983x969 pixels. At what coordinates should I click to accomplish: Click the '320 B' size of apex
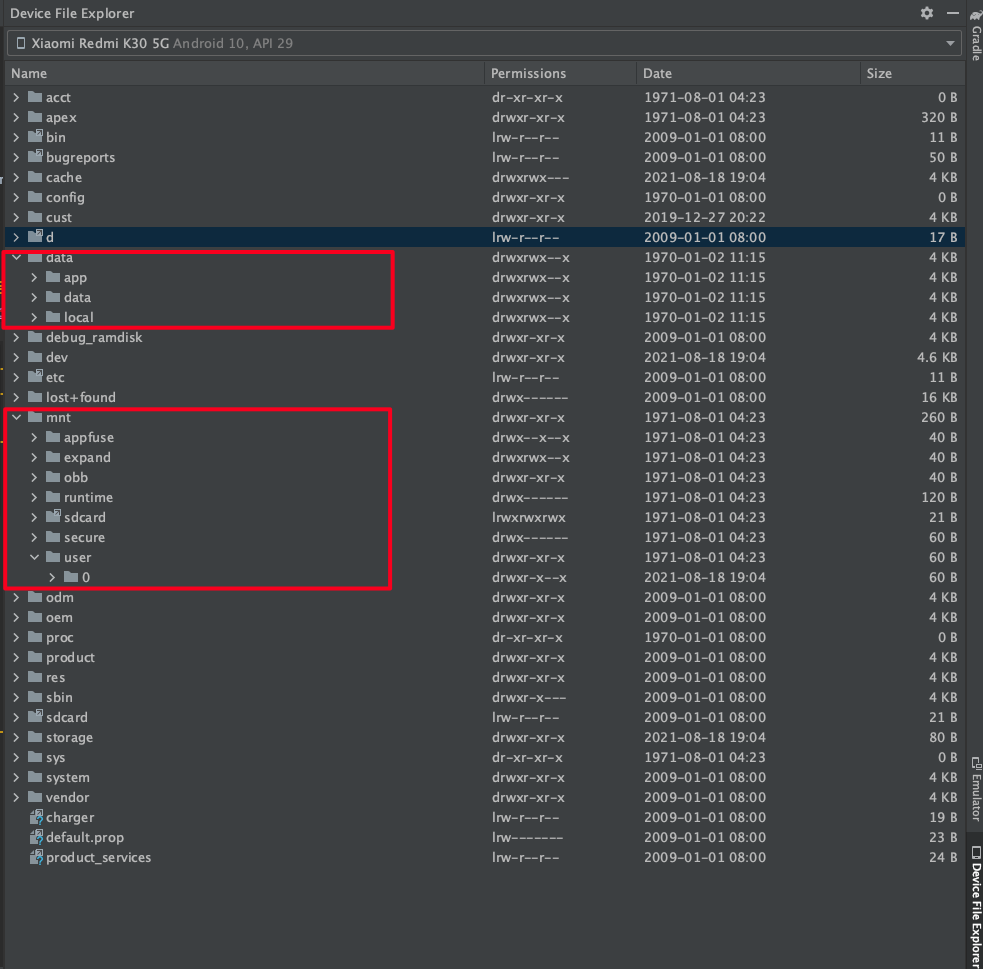pyautogui.click(x=938, y=117)
